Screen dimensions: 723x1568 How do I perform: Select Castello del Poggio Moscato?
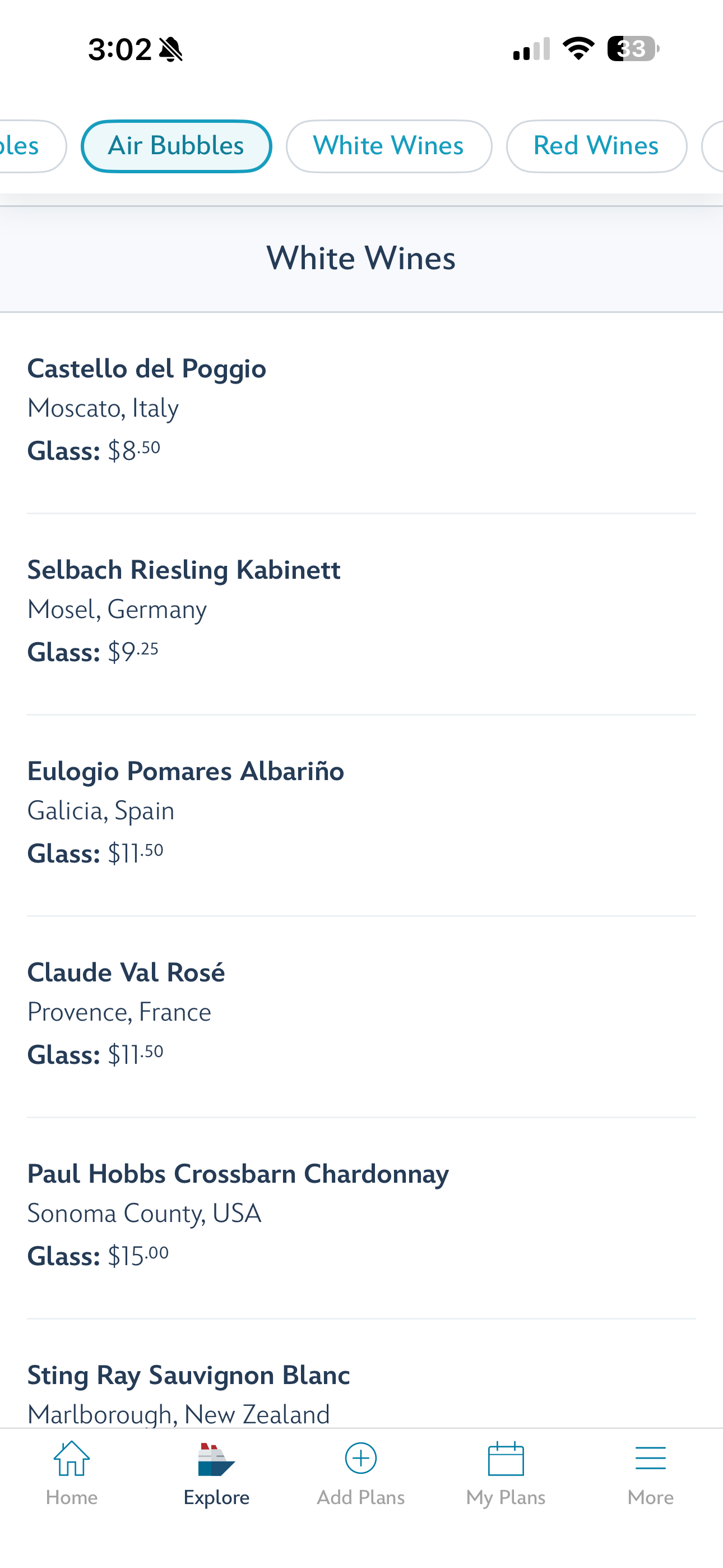pyautogui.click(x=147, y=409)
